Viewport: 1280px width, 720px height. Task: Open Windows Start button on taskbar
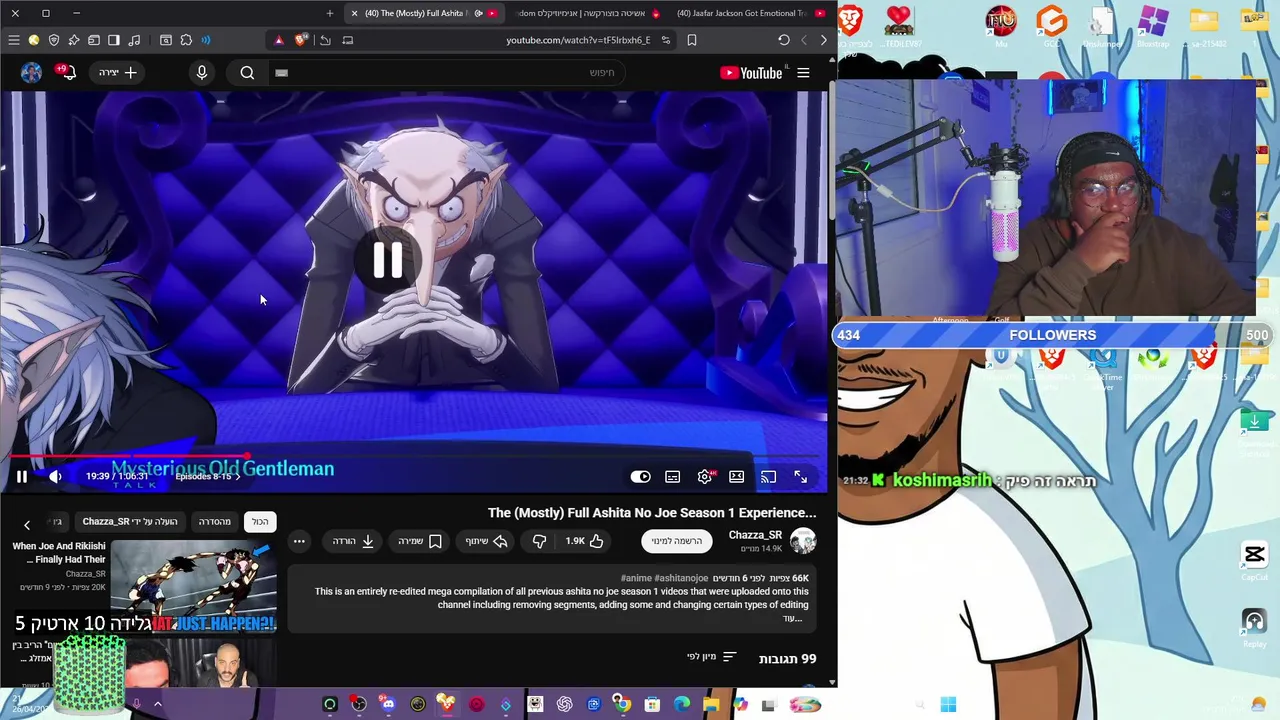click(x=948, y=705)
